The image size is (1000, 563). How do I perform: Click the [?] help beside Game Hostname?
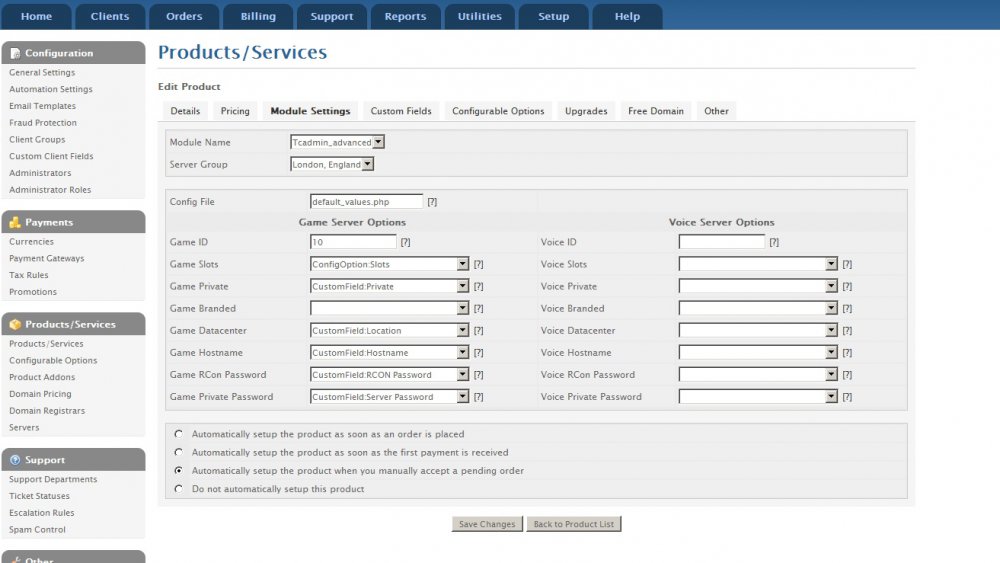(478, 353)
